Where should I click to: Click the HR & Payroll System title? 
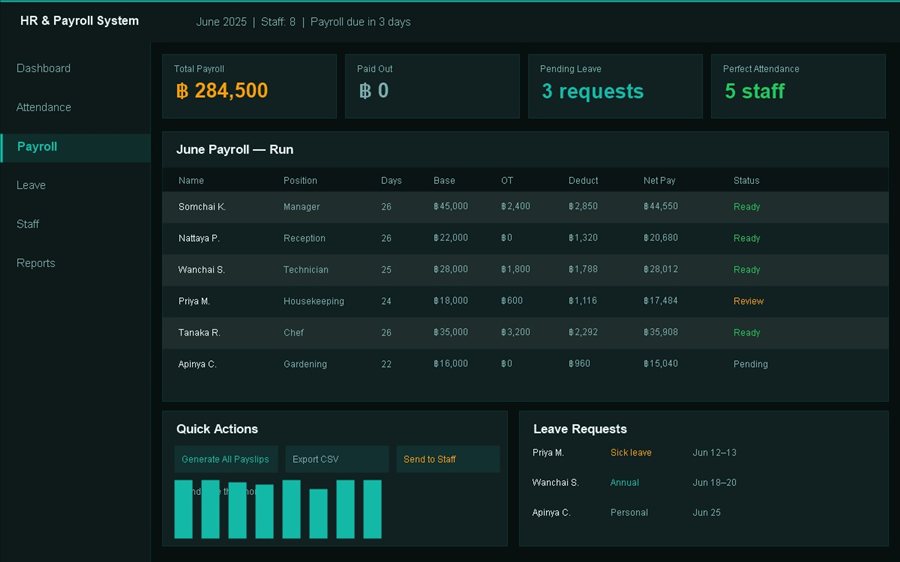[79, 21]
